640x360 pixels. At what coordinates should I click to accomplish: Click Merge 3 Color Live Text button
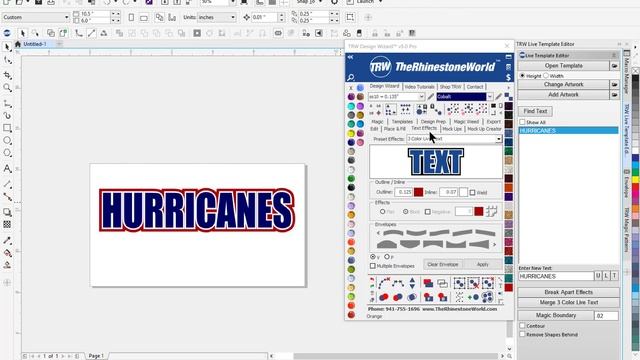(x=568, y=302)
